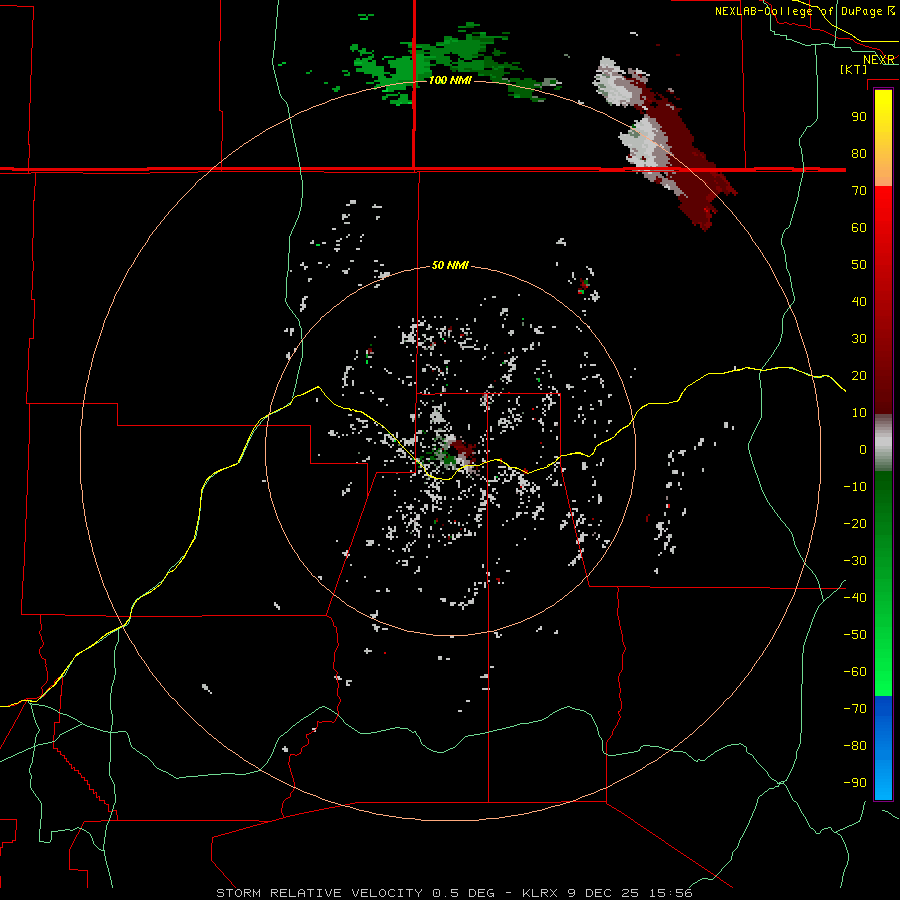Click the -20 value on the velocity scale
Image resolution: width=900 pixels, height=900 pixels.
pos(855,523)
